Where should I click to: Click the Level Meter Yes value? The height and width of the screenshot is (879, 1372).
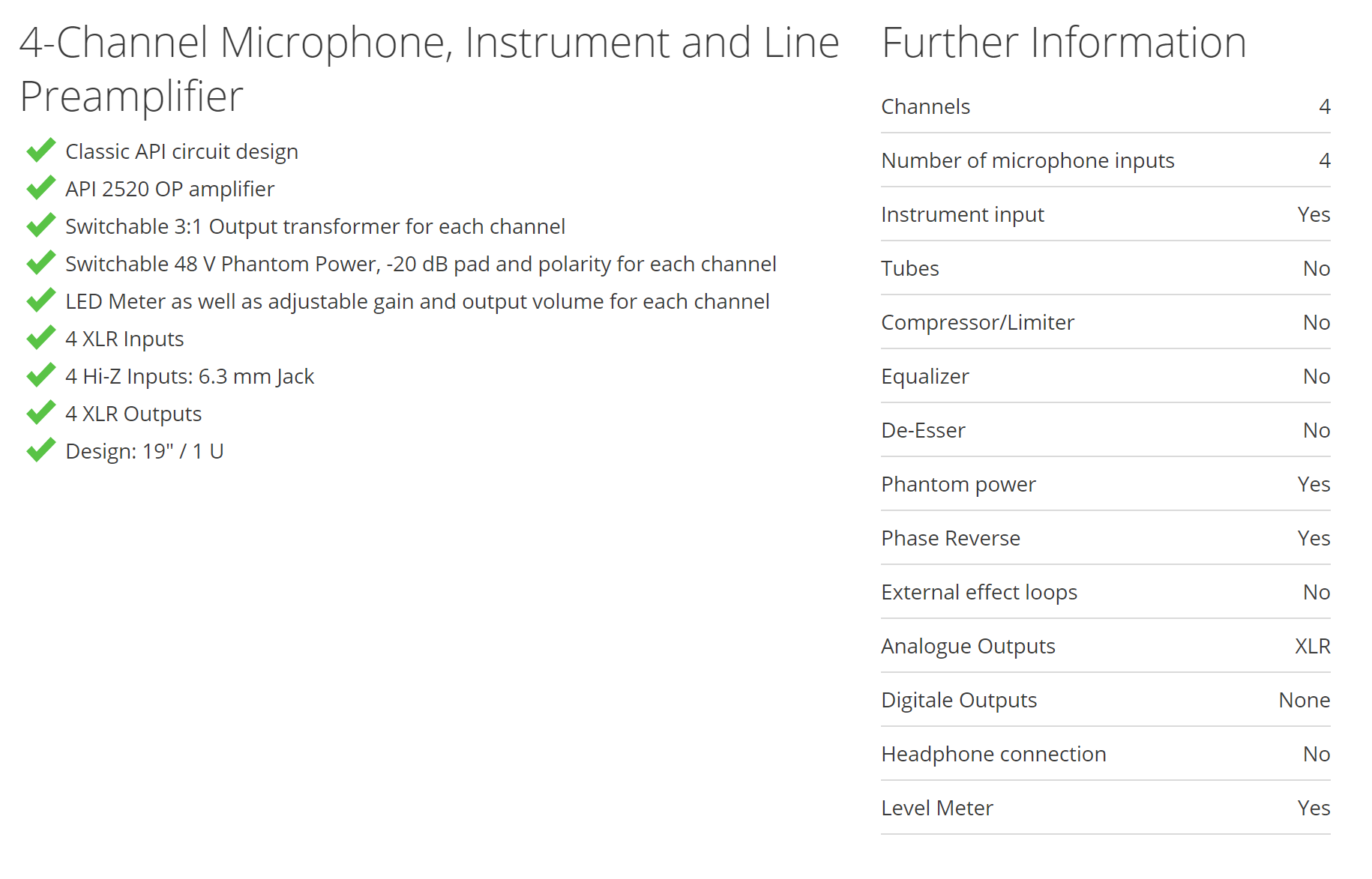pyautogui.click(x=1314, y=808)
